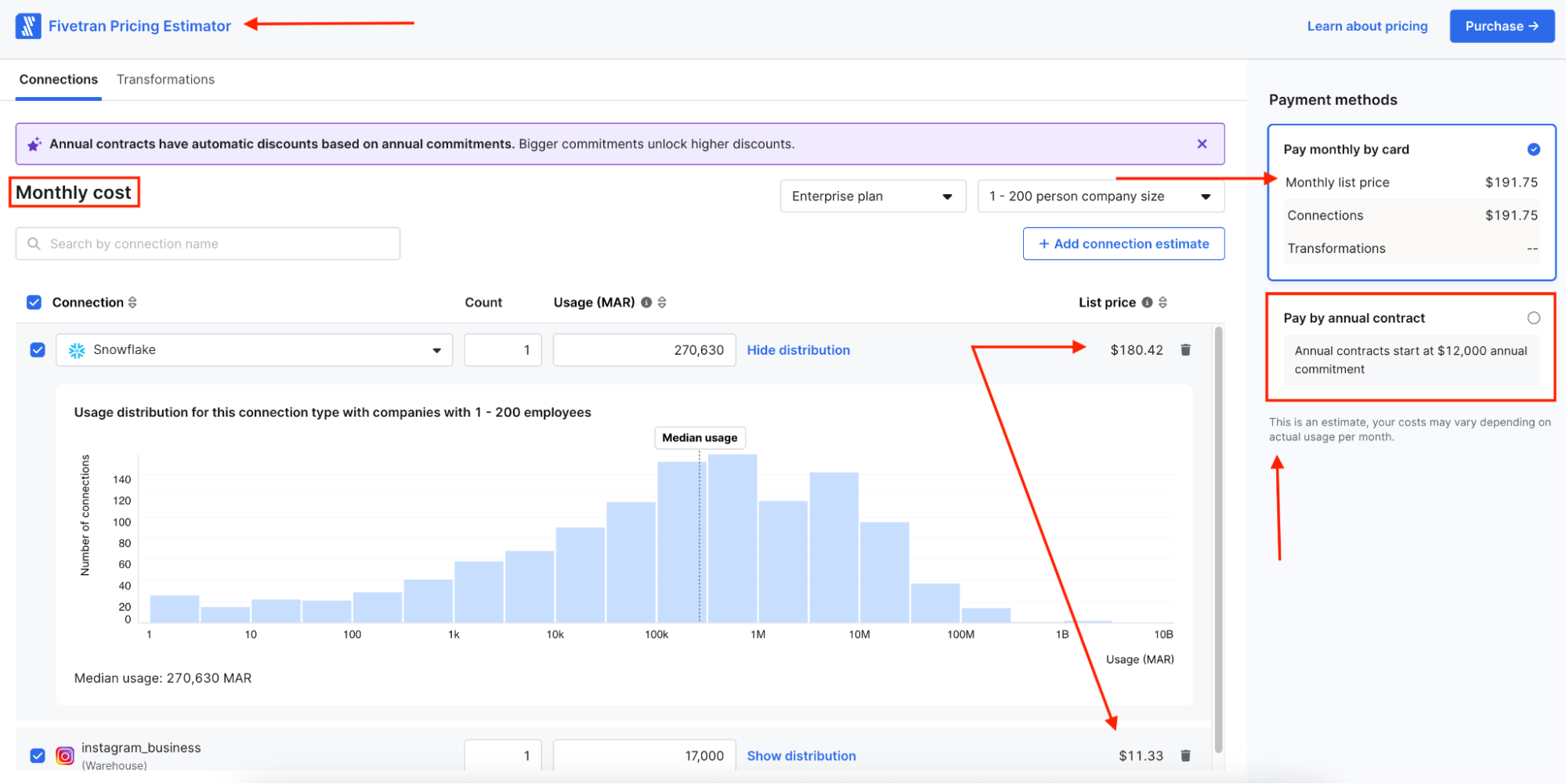Edit the Snowflake usage MAR field
Image resolution: width=1566 pixels, height=784 pixels.
pos(644,350)
